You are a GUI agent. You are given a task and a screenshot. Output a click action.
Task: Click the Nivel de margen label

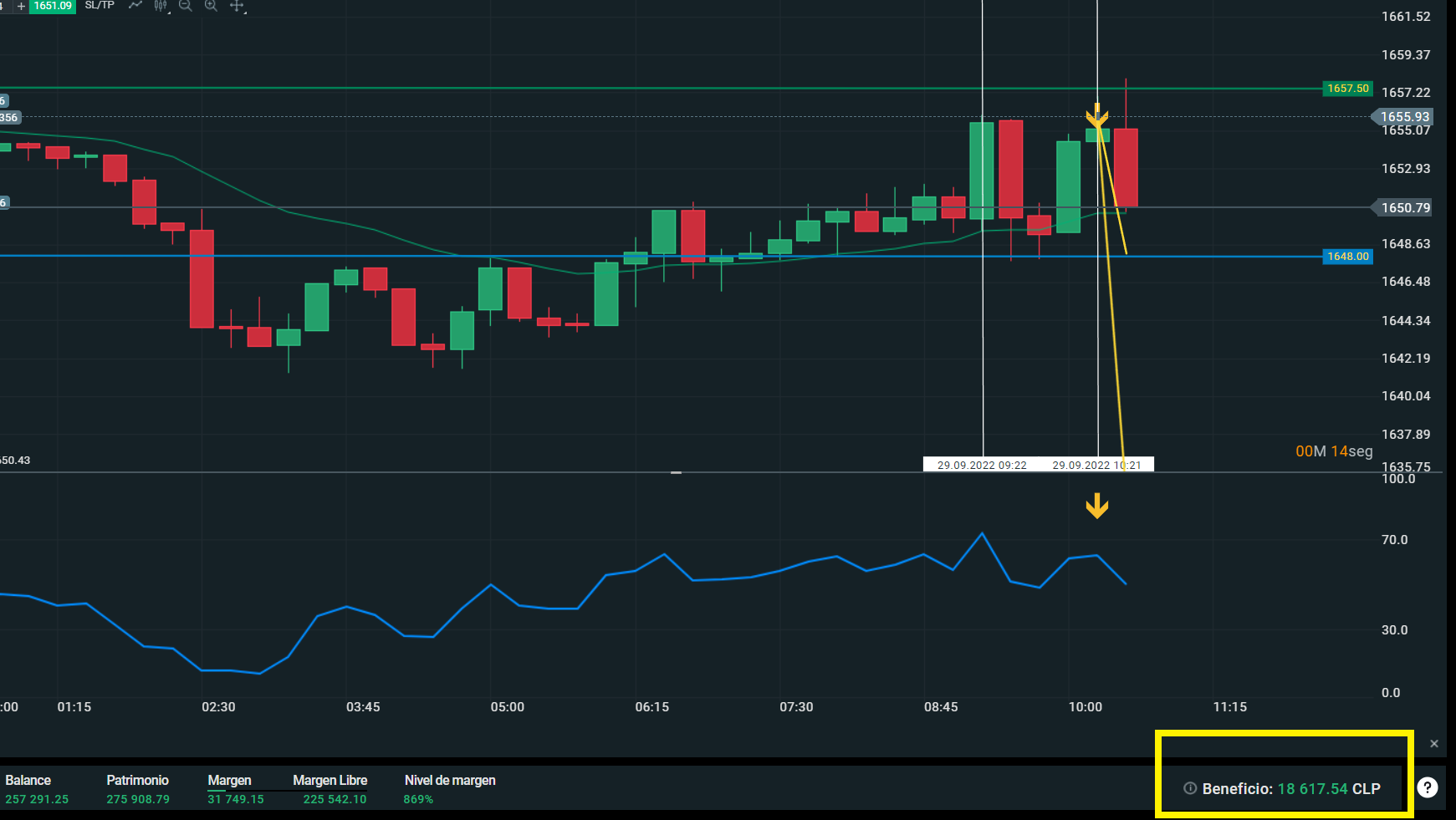pyautogui.click(x=450, y=781)
